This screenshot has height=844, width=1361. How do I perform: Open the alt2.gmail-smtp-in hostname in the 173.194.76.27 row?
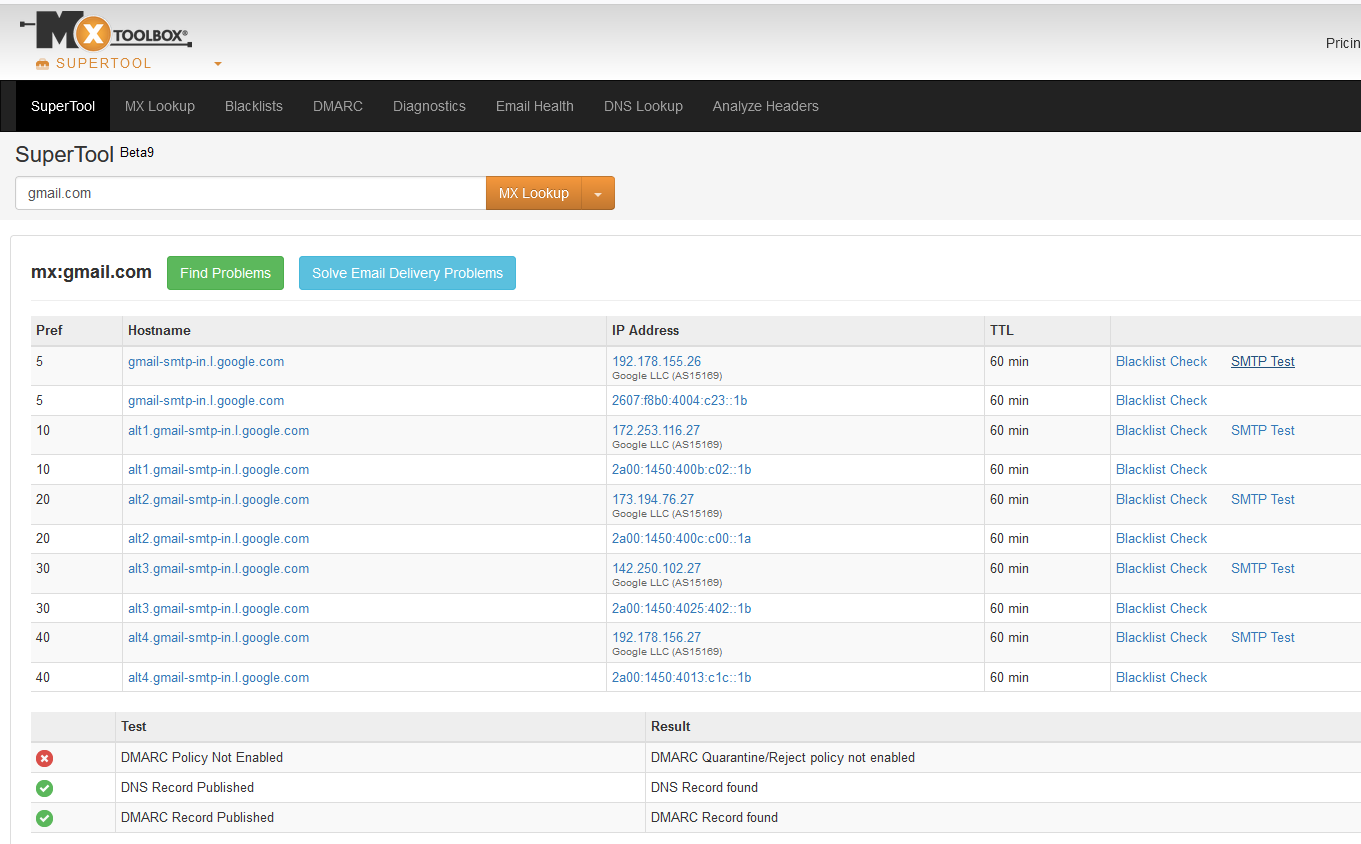218,500
